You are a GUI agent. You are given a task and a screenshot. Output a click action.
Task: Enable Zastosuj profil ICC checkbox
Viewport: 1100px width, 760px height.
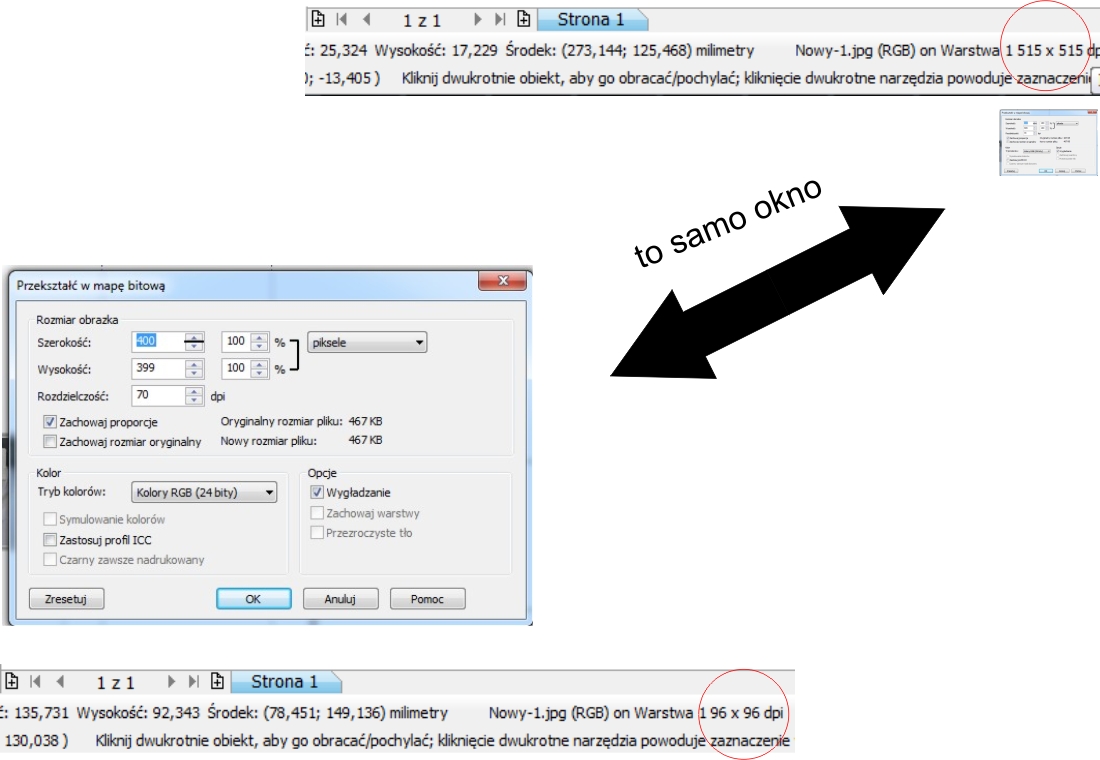point(50,540)
